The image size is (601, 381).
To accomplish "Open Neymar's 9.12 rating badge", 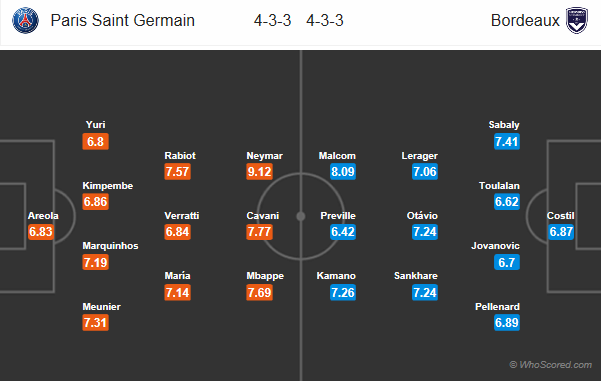I will 259,171.
